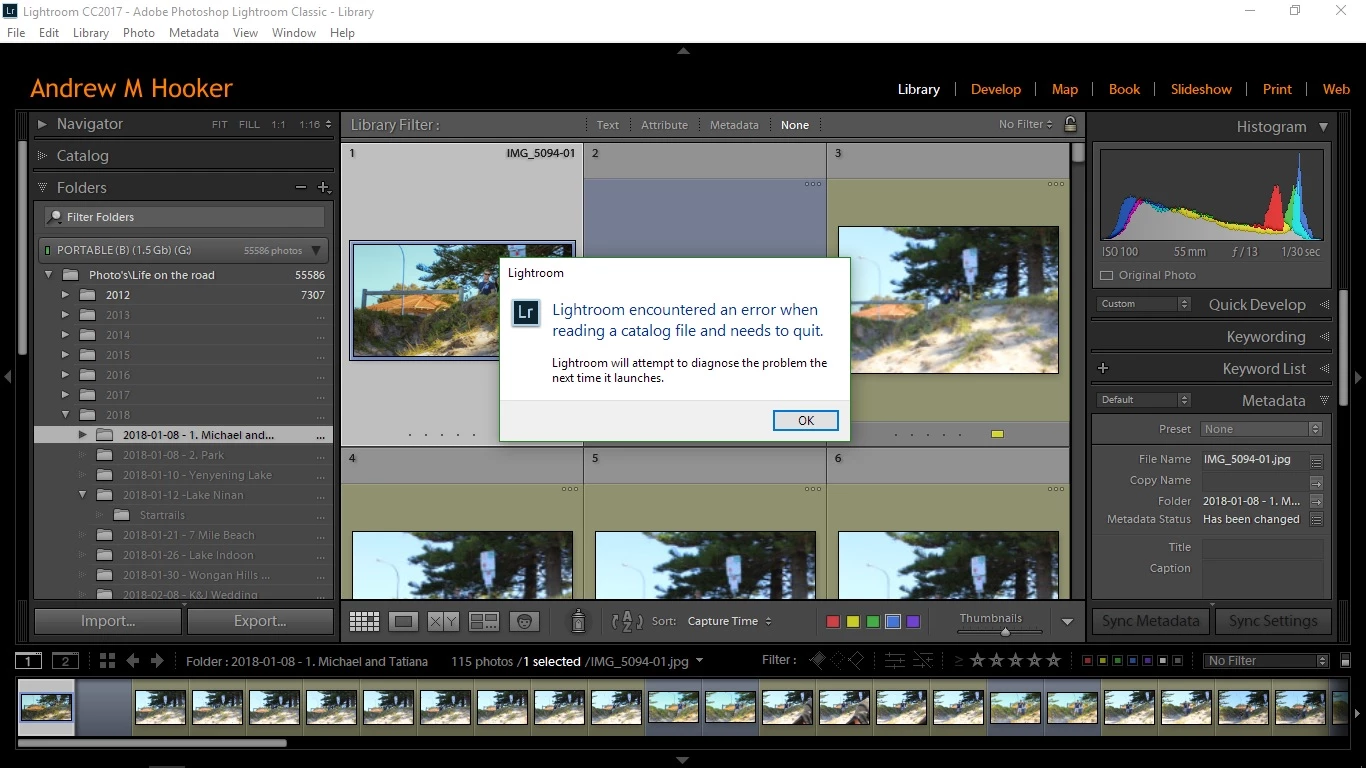The image size is (1366, 768).
Task: Switch to Loupe view icon
Action: pos(403,621)
